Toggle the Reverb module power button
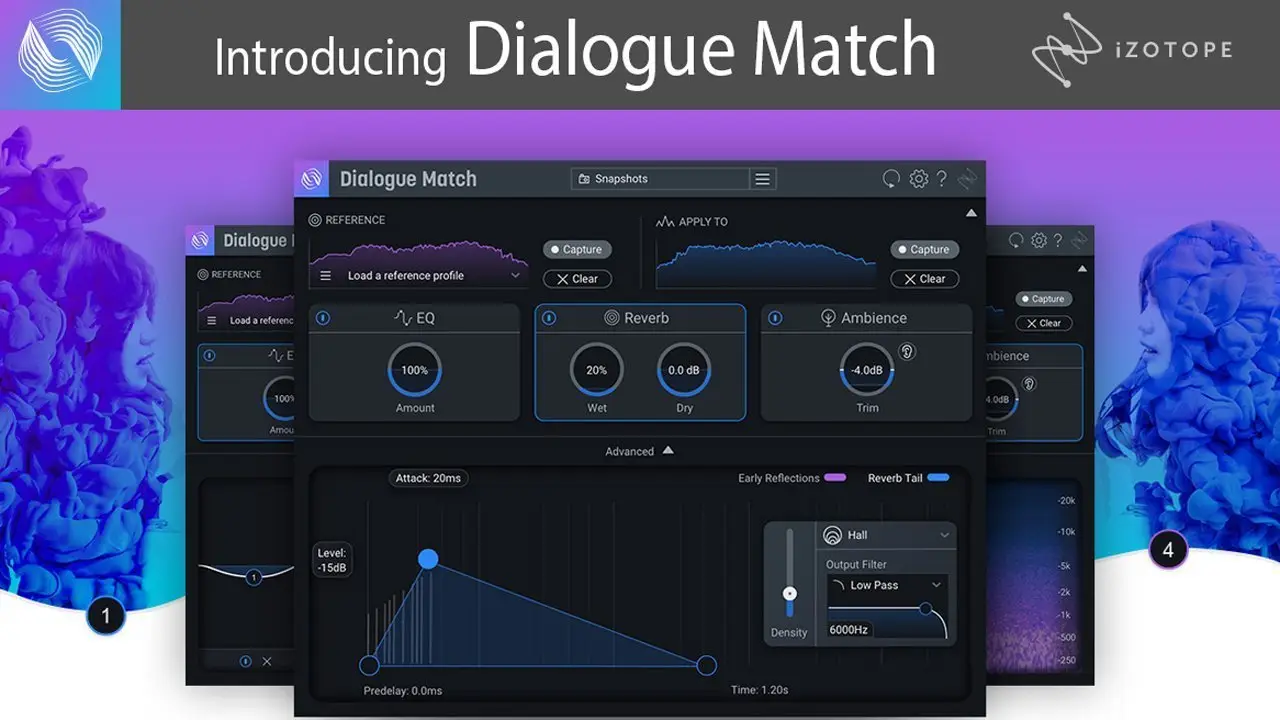1280x720 pixels. pos(549,318)
